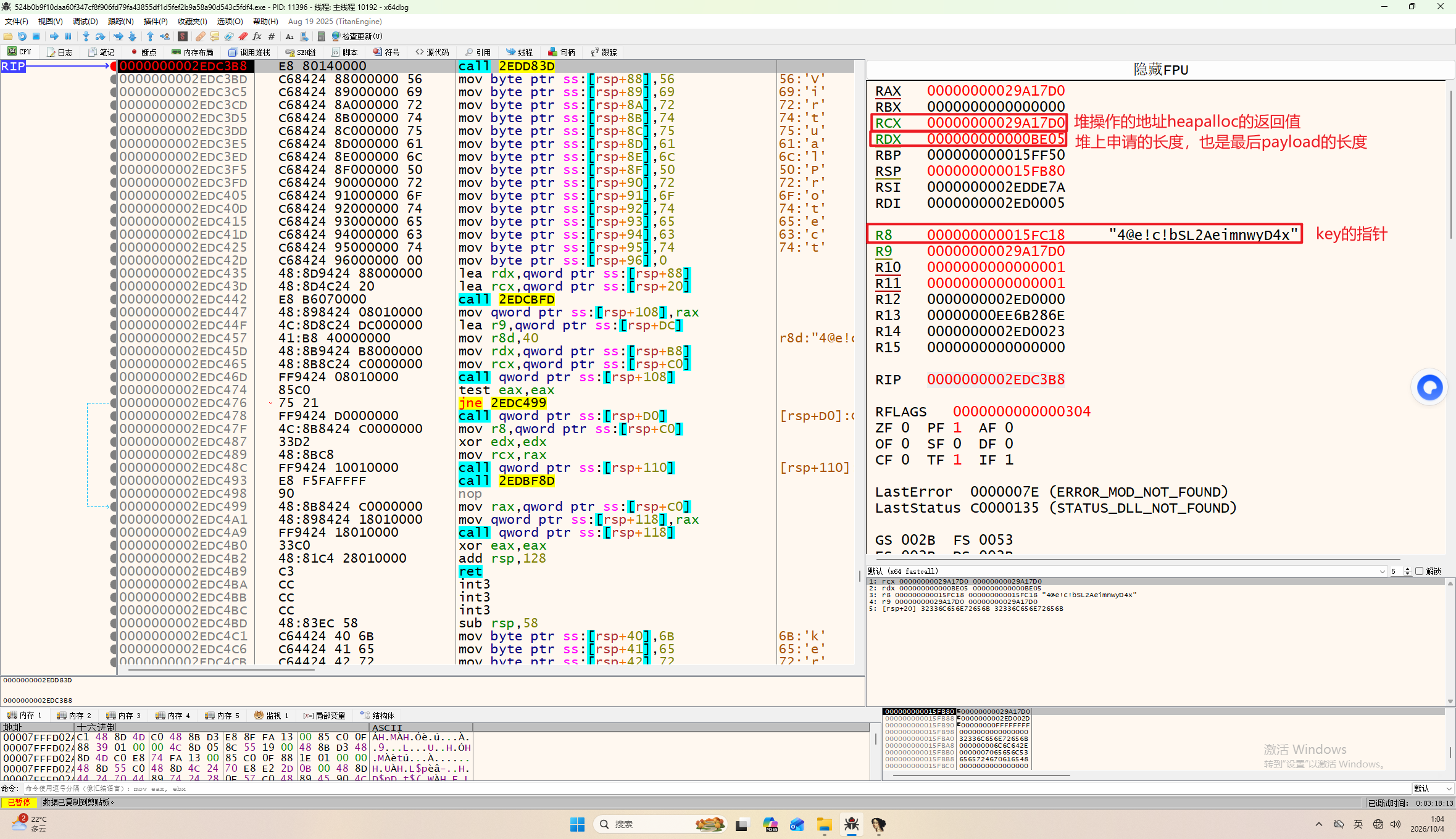Image resolution: width=1456 pixels, height=839 pixels.
Task: Open the 默认 (x64 fastcall) calling convention dropdown
Action: pos(1127,571)
